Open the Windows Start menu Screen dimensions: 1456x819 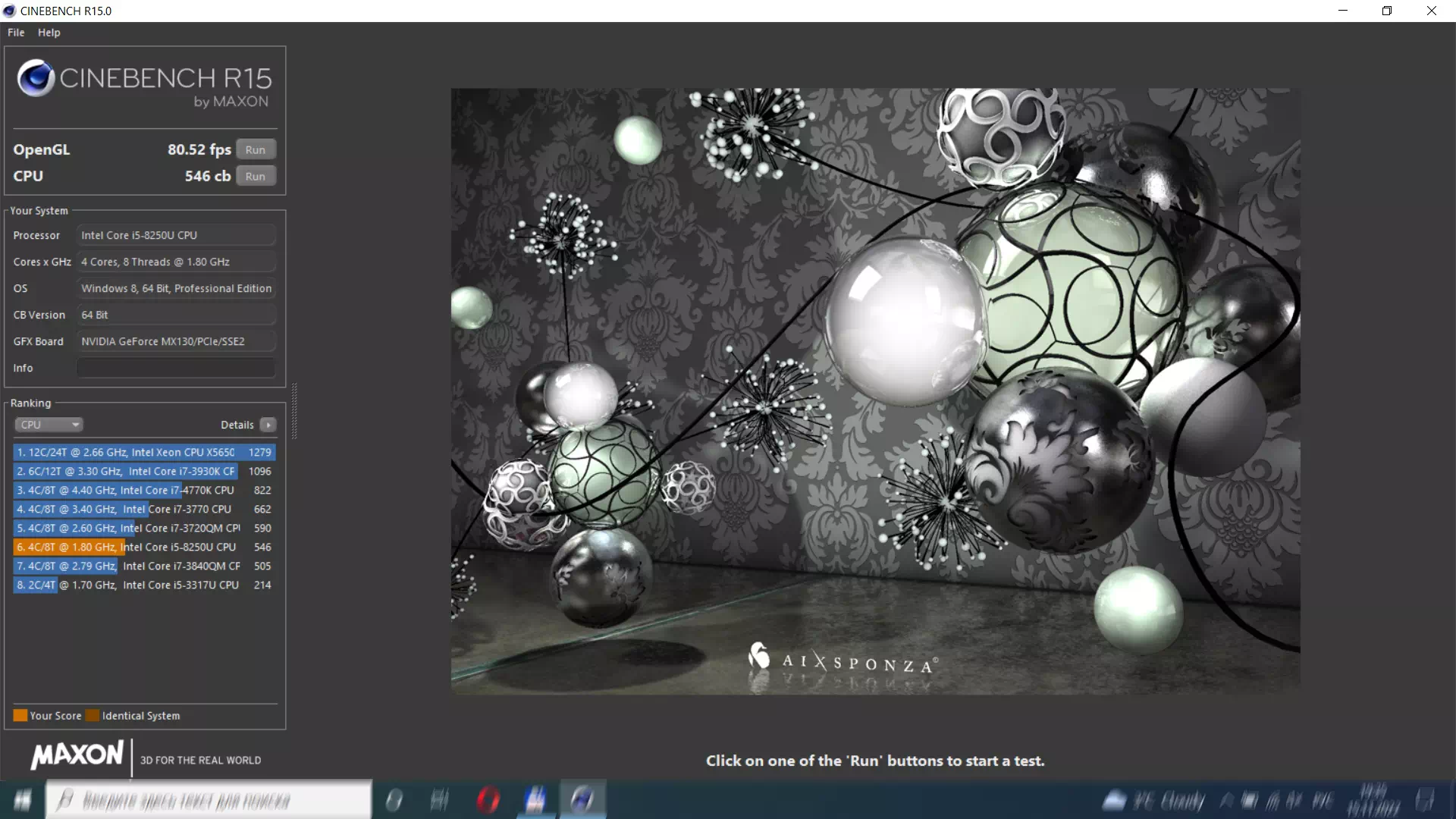(22, 800)
